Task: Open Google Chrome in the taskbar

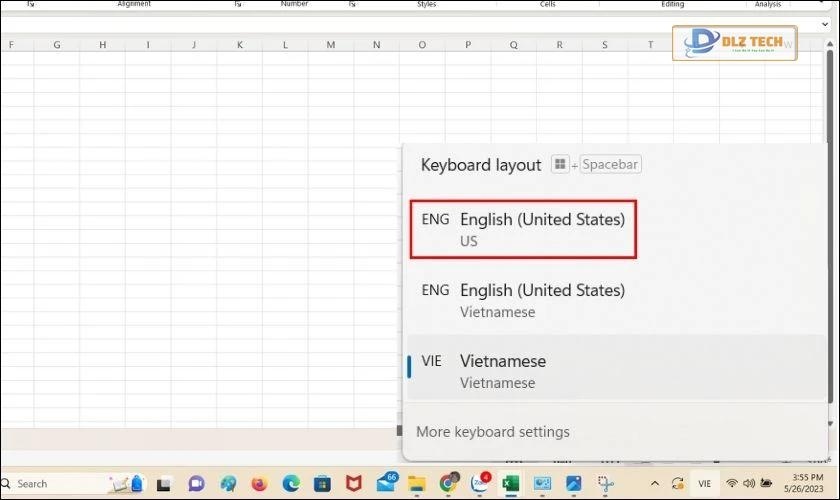Action: pyautogui.click(x=449, y=484)
